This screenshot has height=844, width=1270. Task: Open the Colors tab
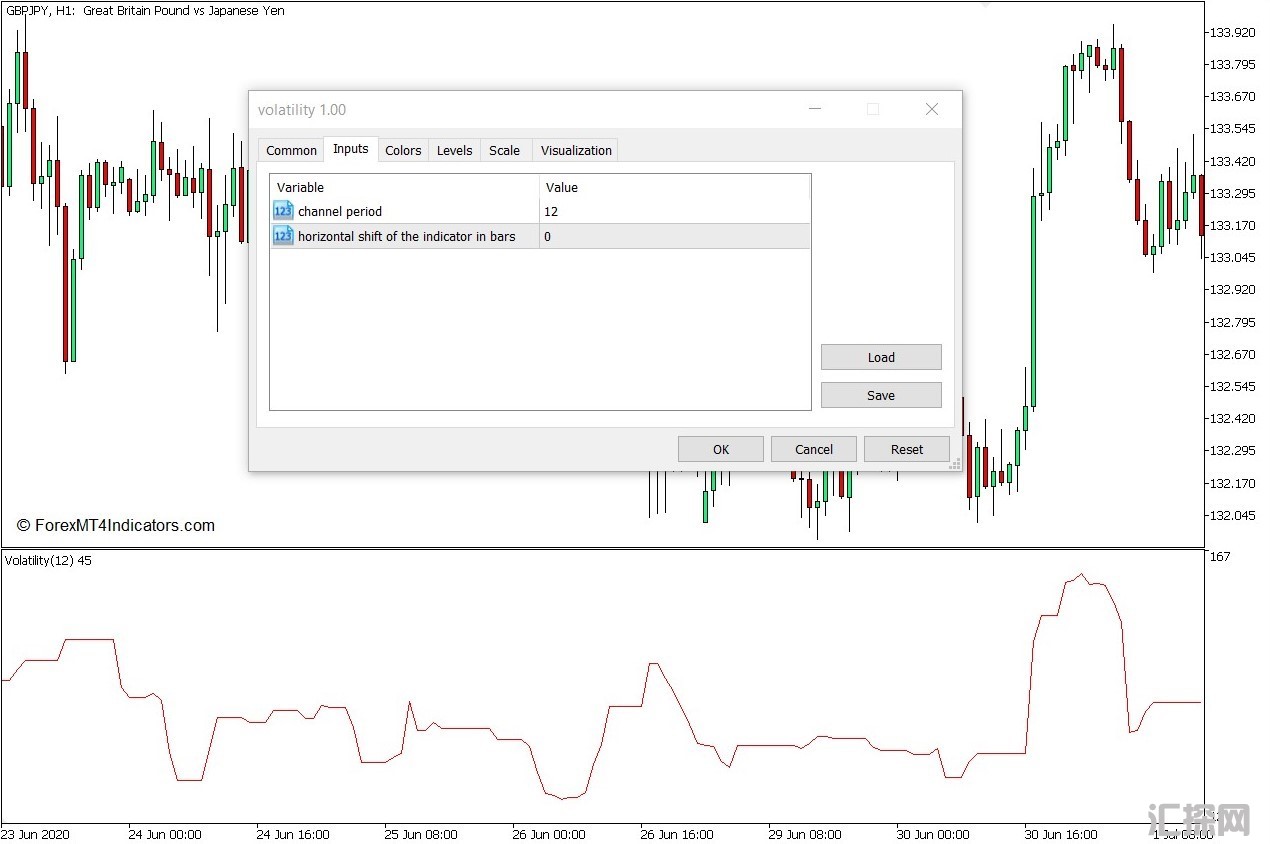(x=403, y=150)
